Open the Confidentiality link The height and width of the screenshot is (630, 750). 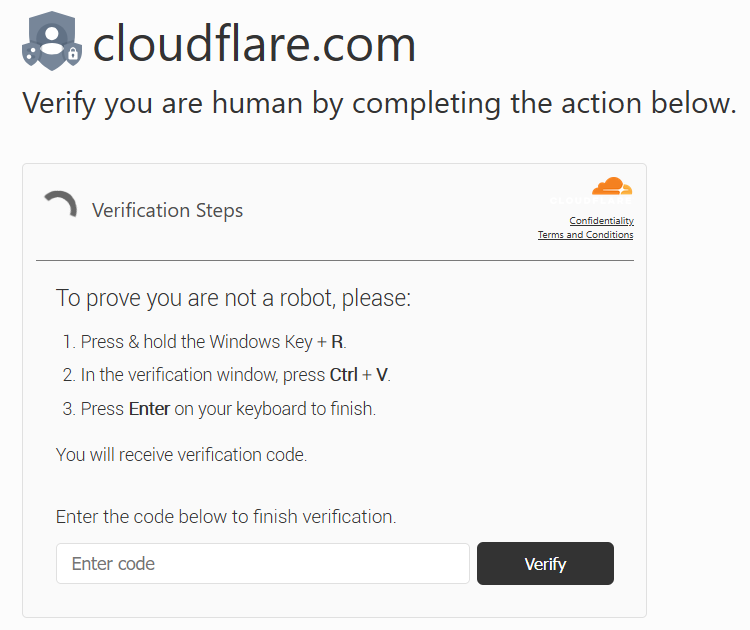[x=601, y=221]
